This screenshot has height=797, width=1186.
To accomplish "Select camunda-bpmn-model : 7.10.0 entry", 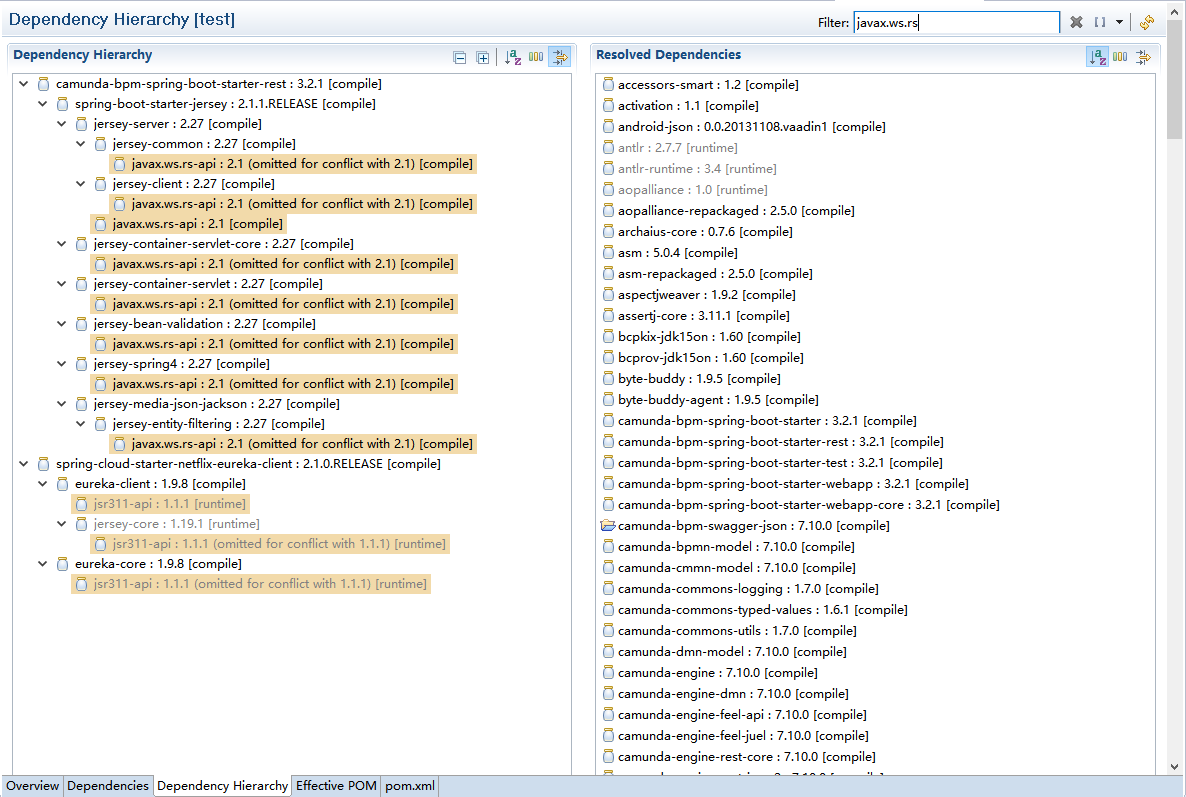I will click(728, 547).
